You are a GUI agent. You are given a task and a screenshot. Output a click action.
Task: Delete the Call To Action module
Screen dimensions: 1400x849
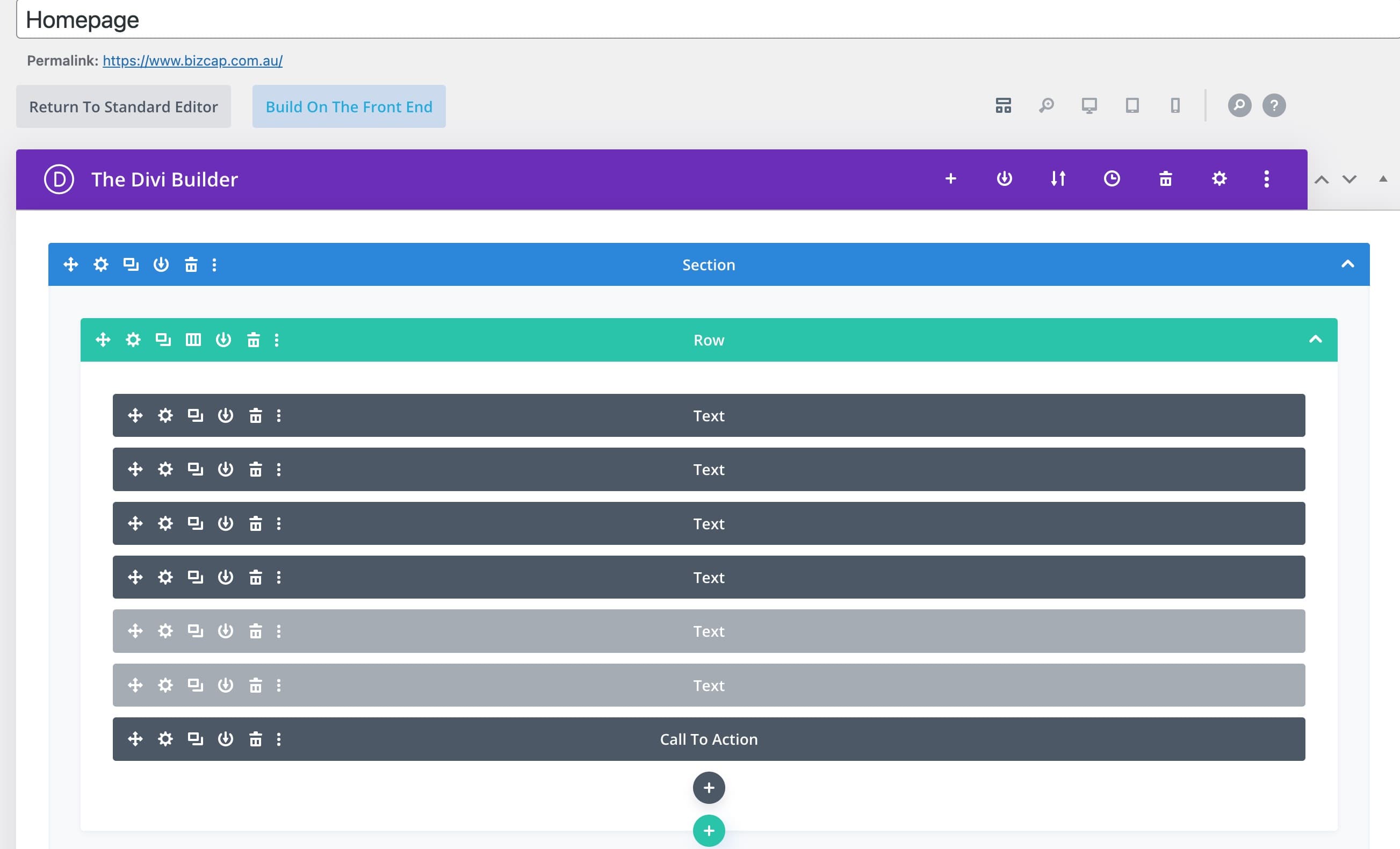(x=256, y=739)
